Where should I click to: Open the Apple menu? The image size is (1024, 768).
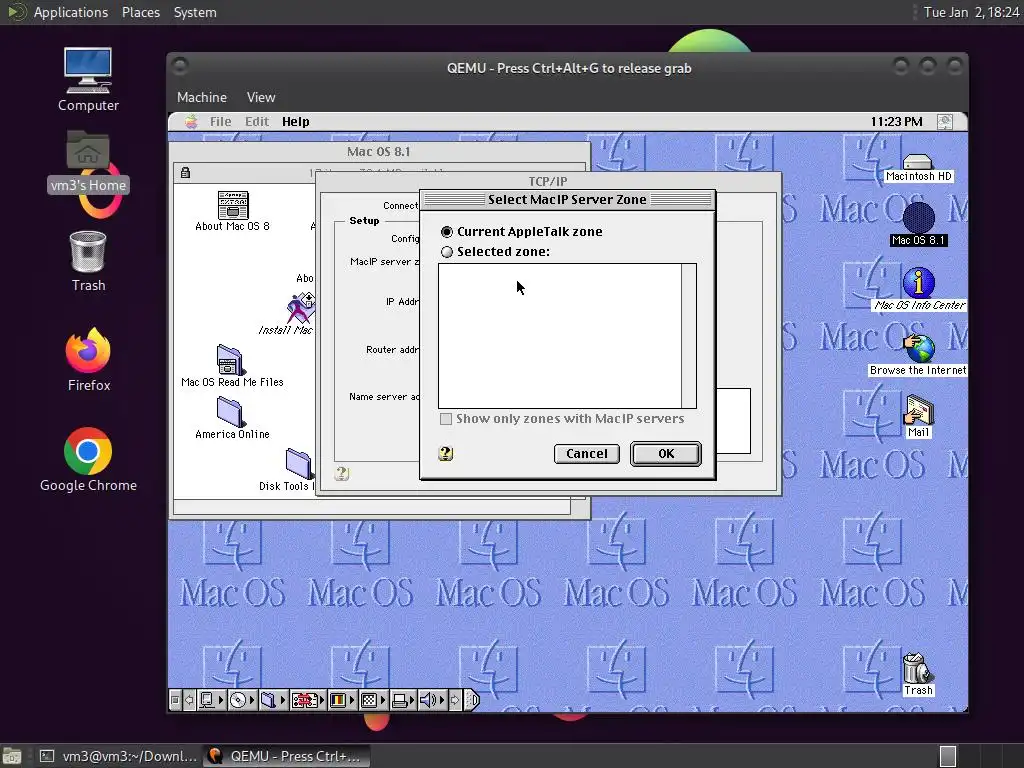pyautogui.click(x=191, y=121)
